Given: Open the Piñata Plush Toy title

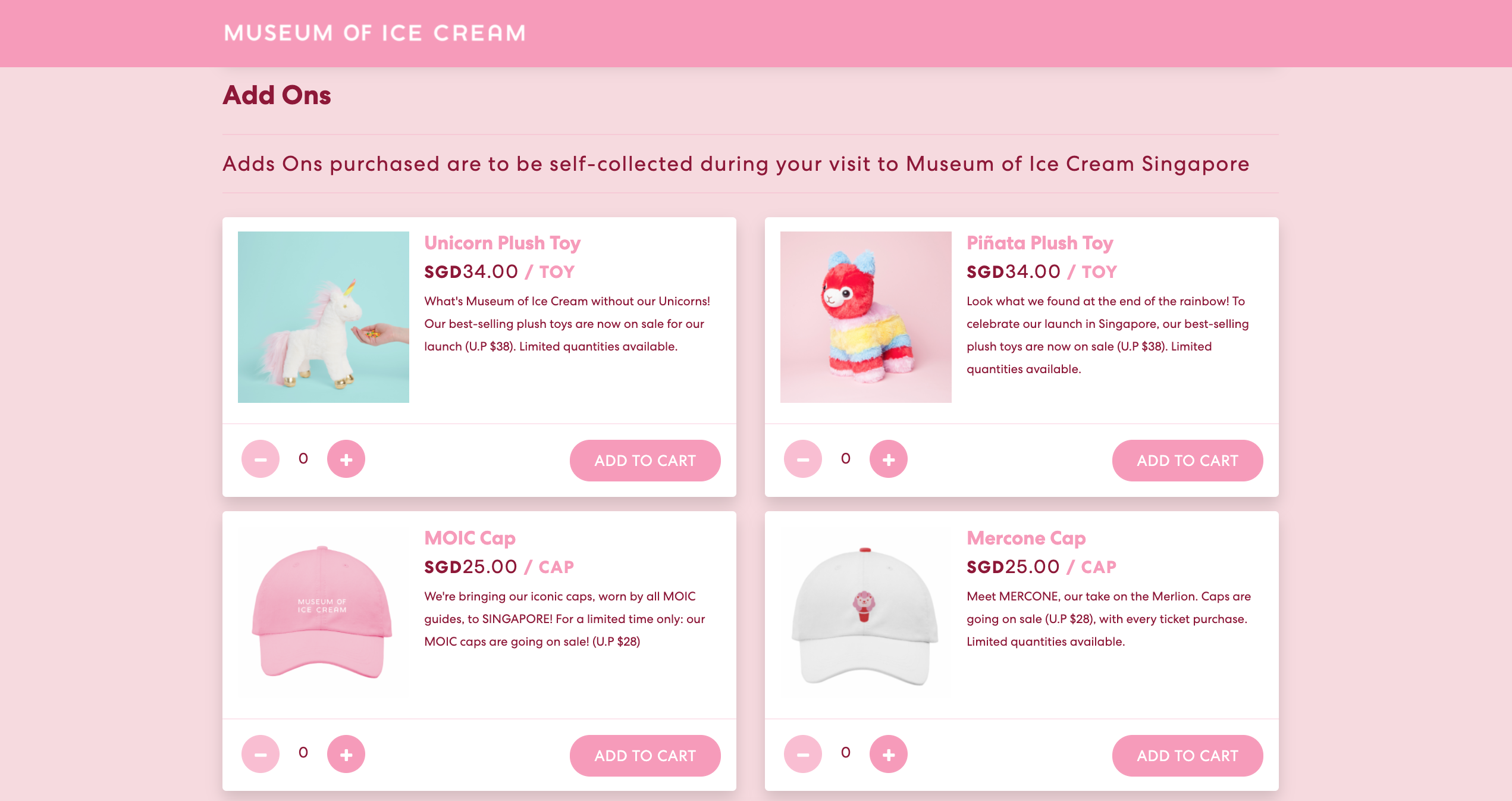Looking at the screenshot, I should pos(1040,243).
